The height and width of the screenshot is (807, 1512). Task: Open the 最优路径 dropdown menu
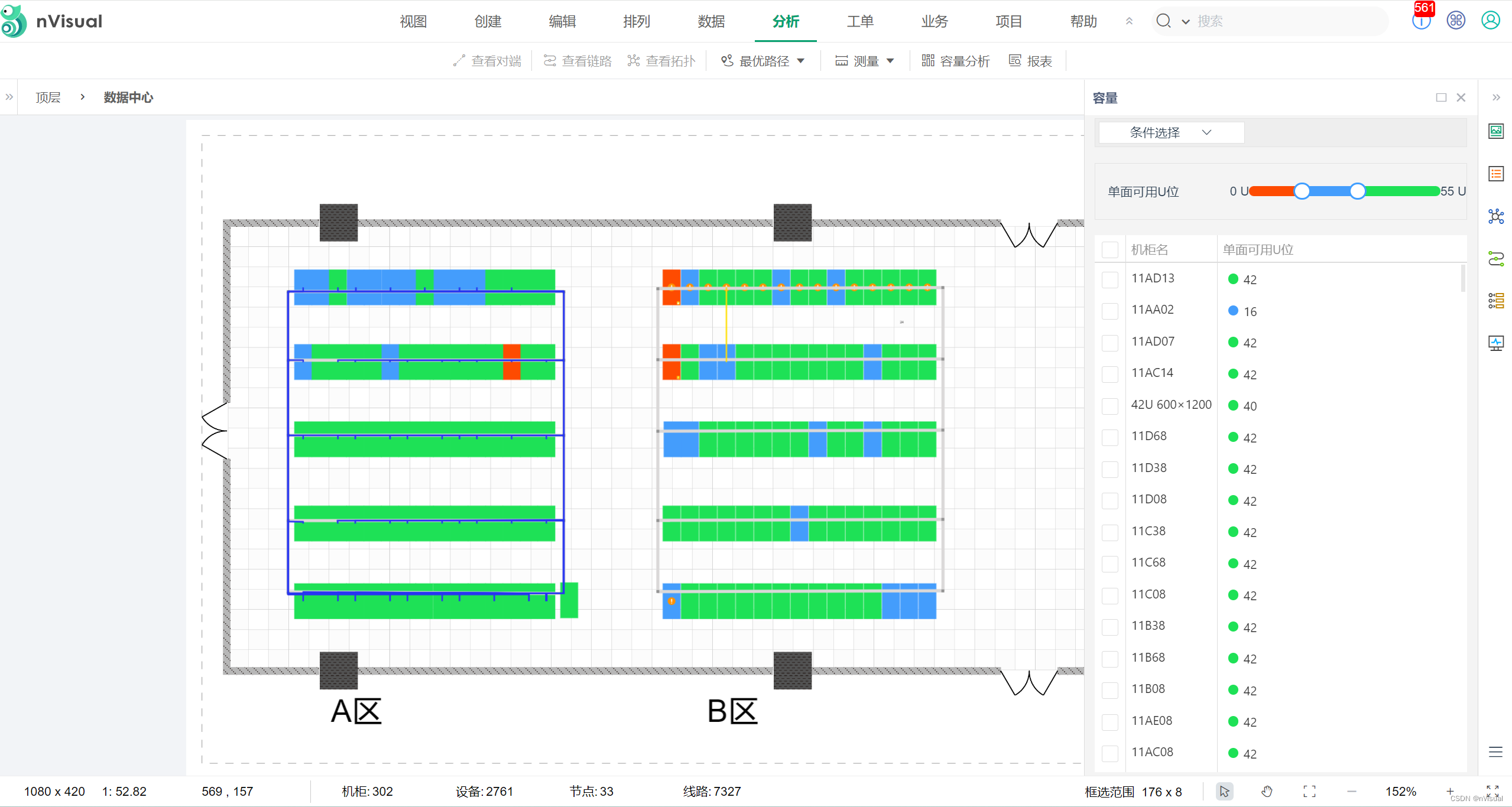[x=763, y=61]
